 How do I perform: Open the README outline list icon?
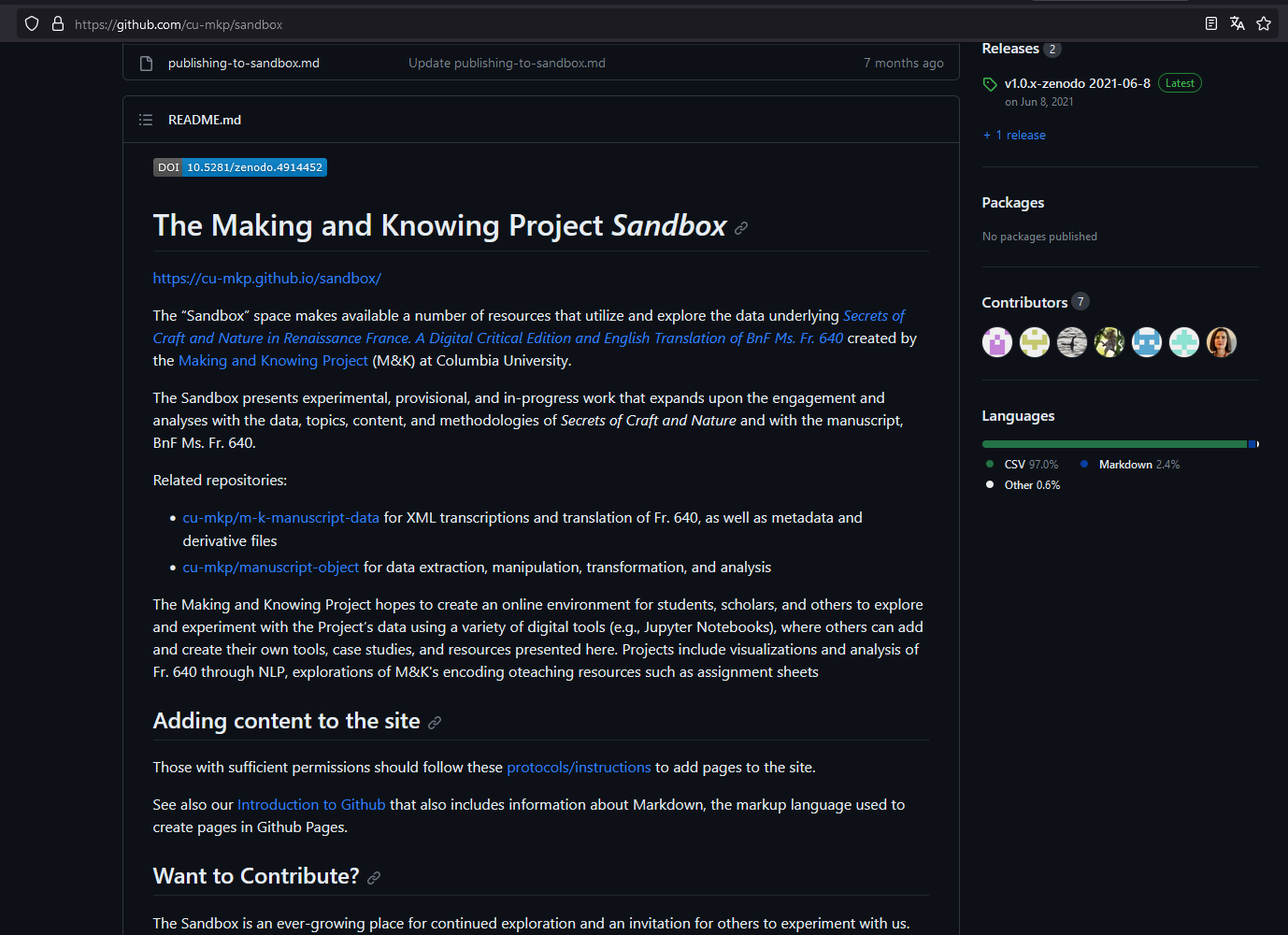[x=146, y=120]
